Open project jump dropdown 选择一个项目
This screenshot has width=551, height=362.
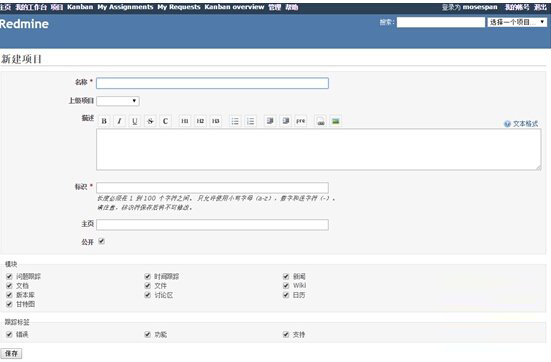[x=517, y=22]
